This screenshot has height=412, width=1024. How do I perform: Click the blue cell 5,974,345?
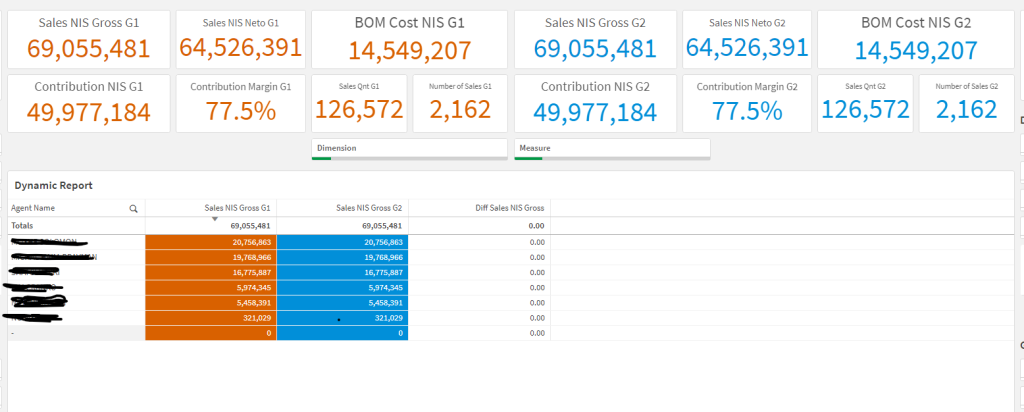[343, 287]
